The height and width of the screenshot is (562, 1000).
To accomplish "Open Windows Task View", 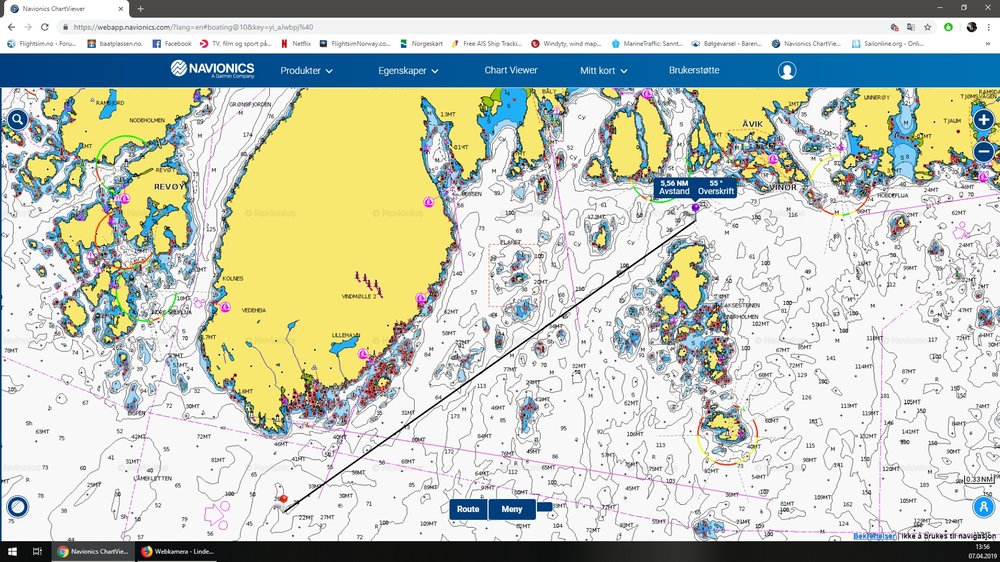I will coord(37,551).
